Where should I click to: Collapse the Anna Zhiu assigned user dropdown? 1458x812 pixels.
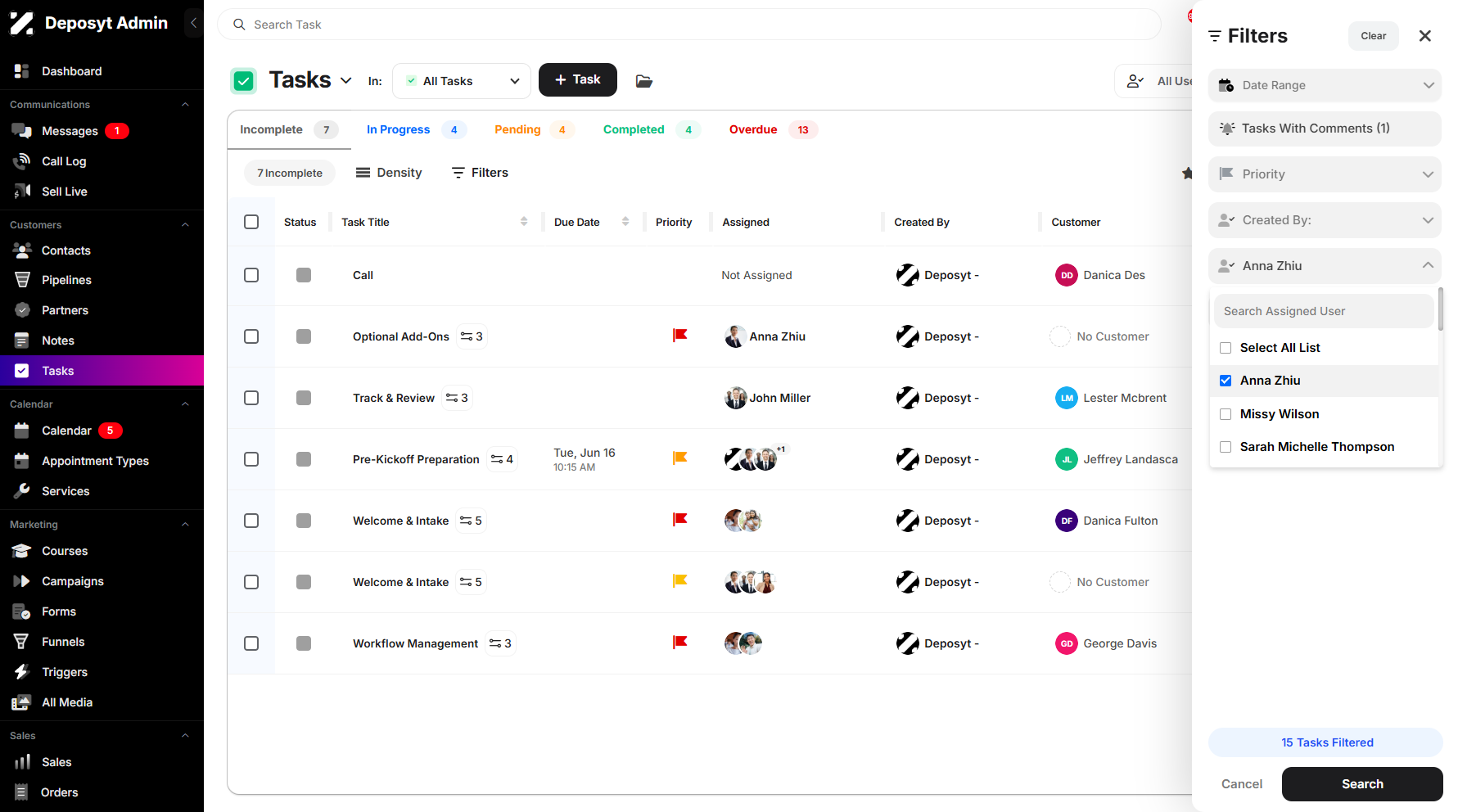tap(1325, 266)
